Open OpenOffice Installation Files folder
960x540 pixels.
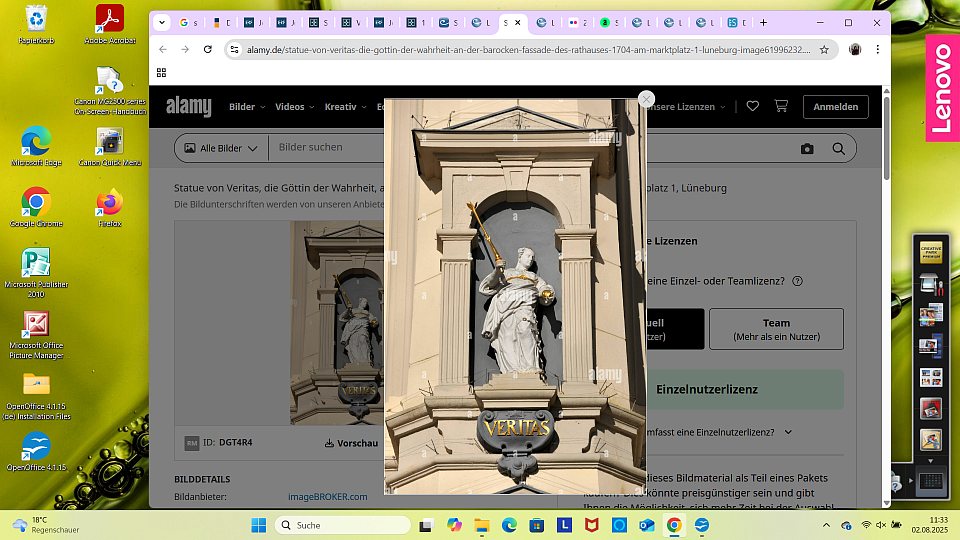pos(36,396)
